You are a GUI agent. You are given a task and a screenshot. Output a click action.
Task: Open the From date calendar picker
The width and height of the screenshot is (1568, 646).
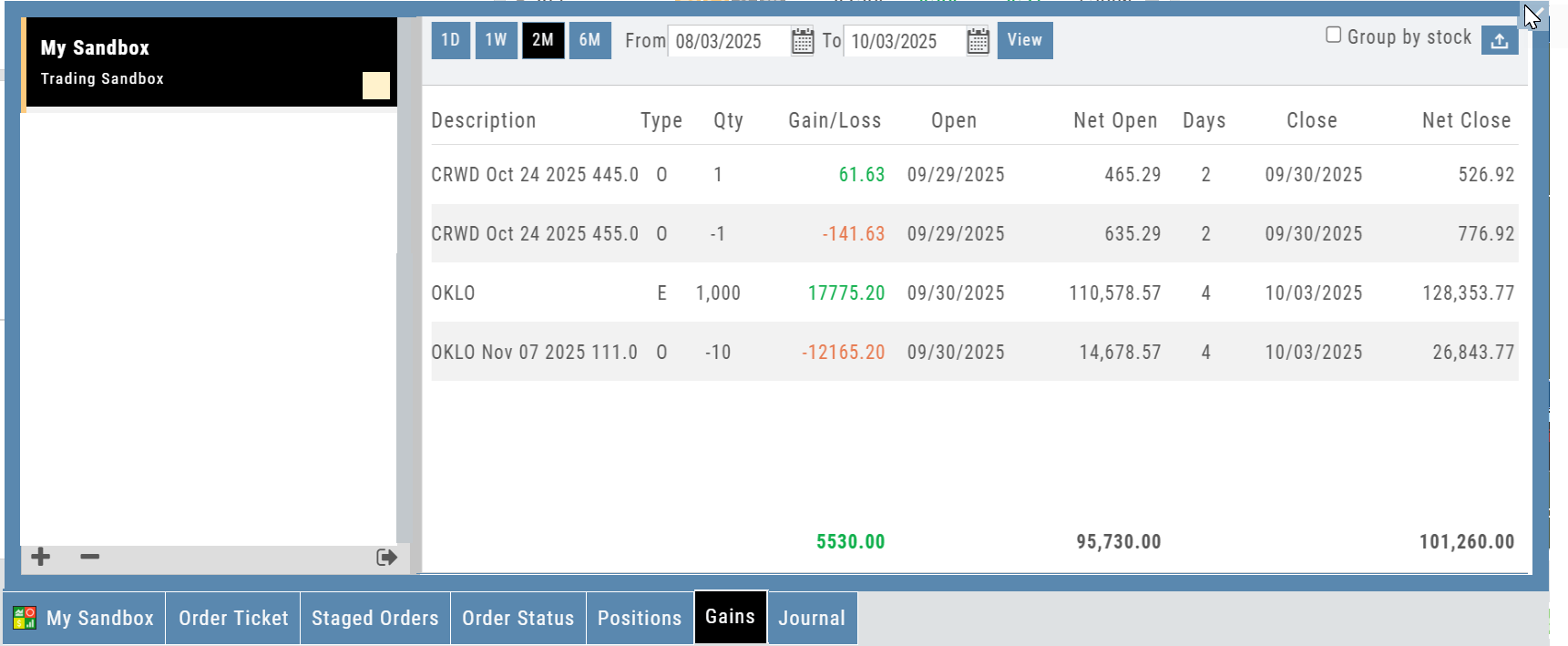coord(802,41)
